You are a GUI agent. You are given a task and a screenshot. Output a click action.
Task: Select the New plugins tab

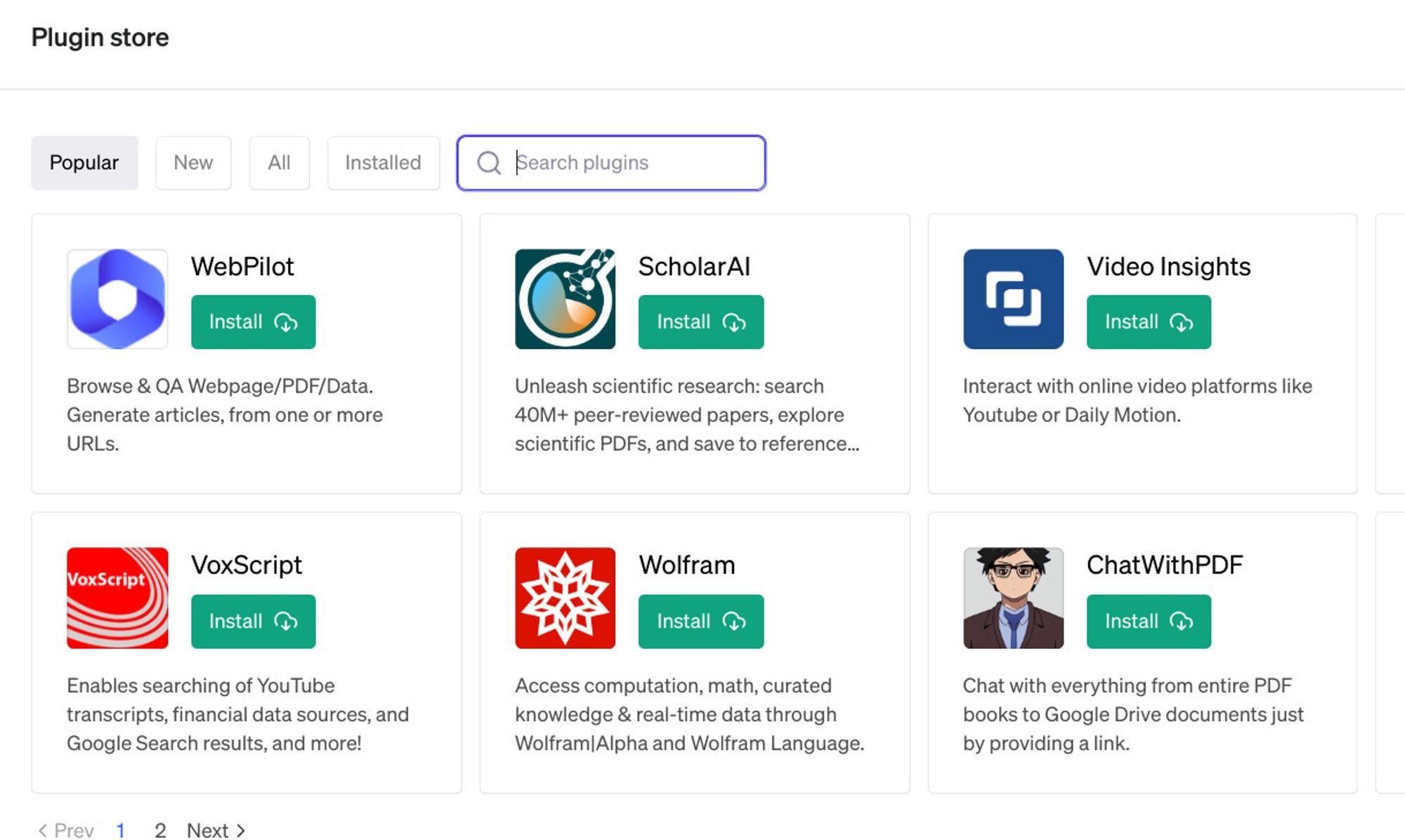[x=193, y=163]
